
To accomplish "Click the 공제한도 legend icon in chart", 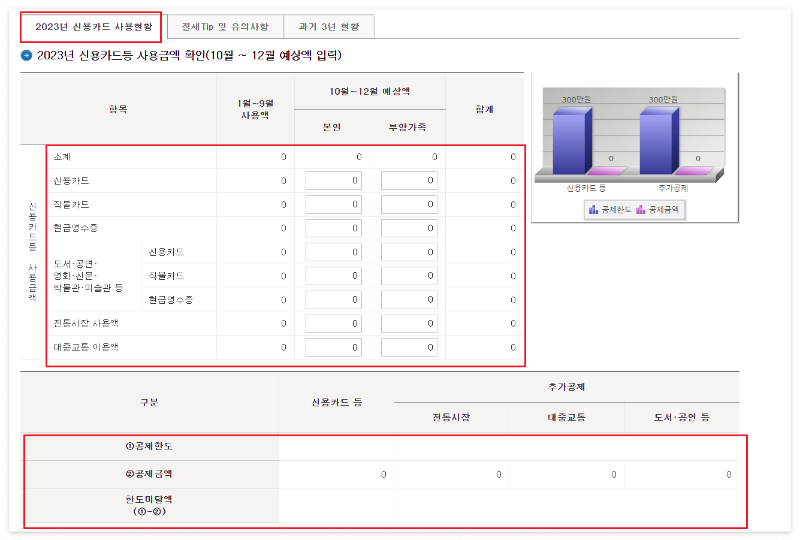I will [x=593, y=210].
